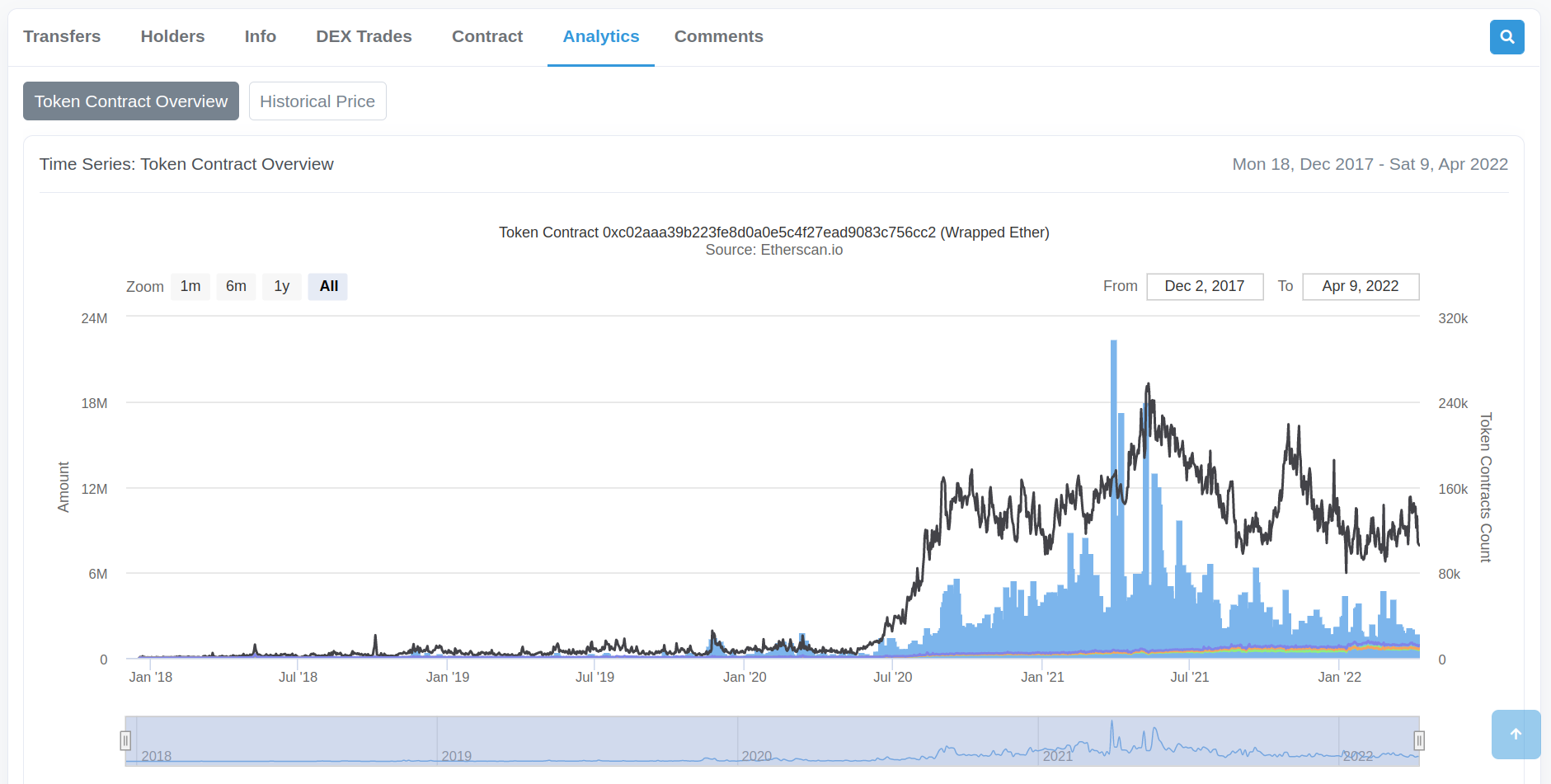Click the Amount axis title
The width and height of the screenshot is (1551, 784).
[63, 487]
